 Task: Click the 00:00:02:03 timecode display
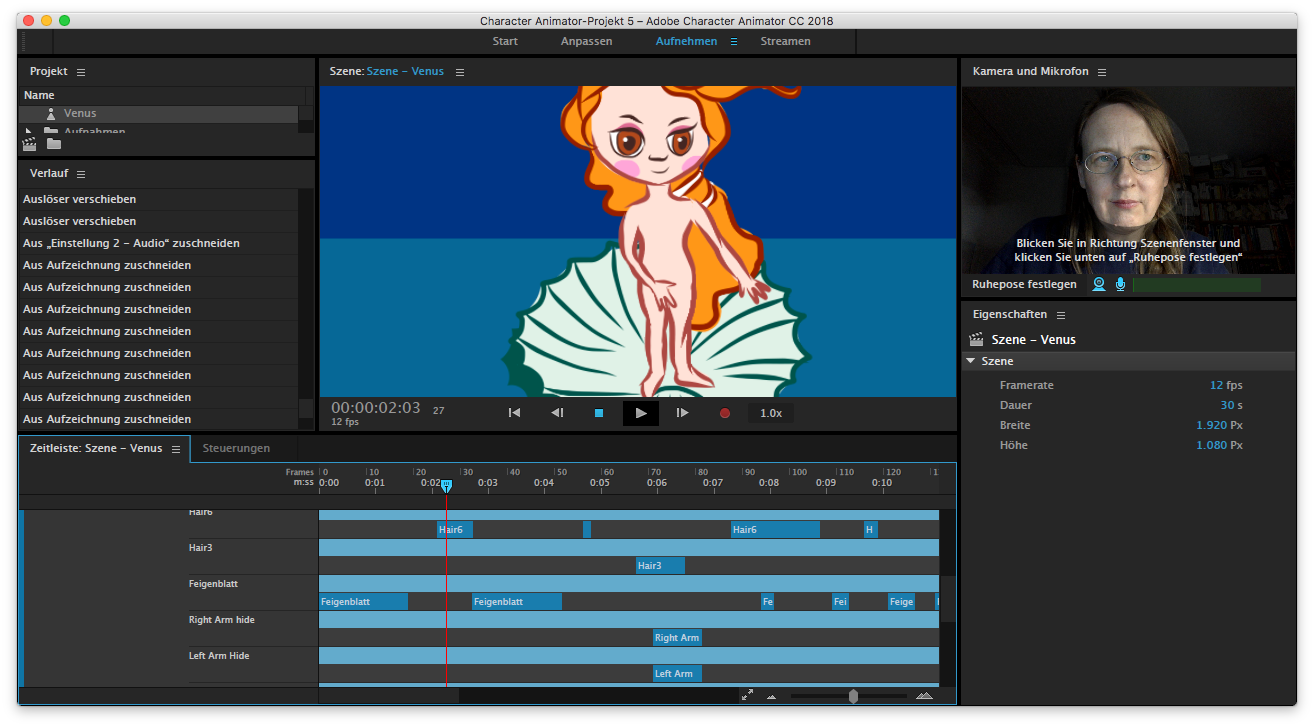click(x=376, y=408)
